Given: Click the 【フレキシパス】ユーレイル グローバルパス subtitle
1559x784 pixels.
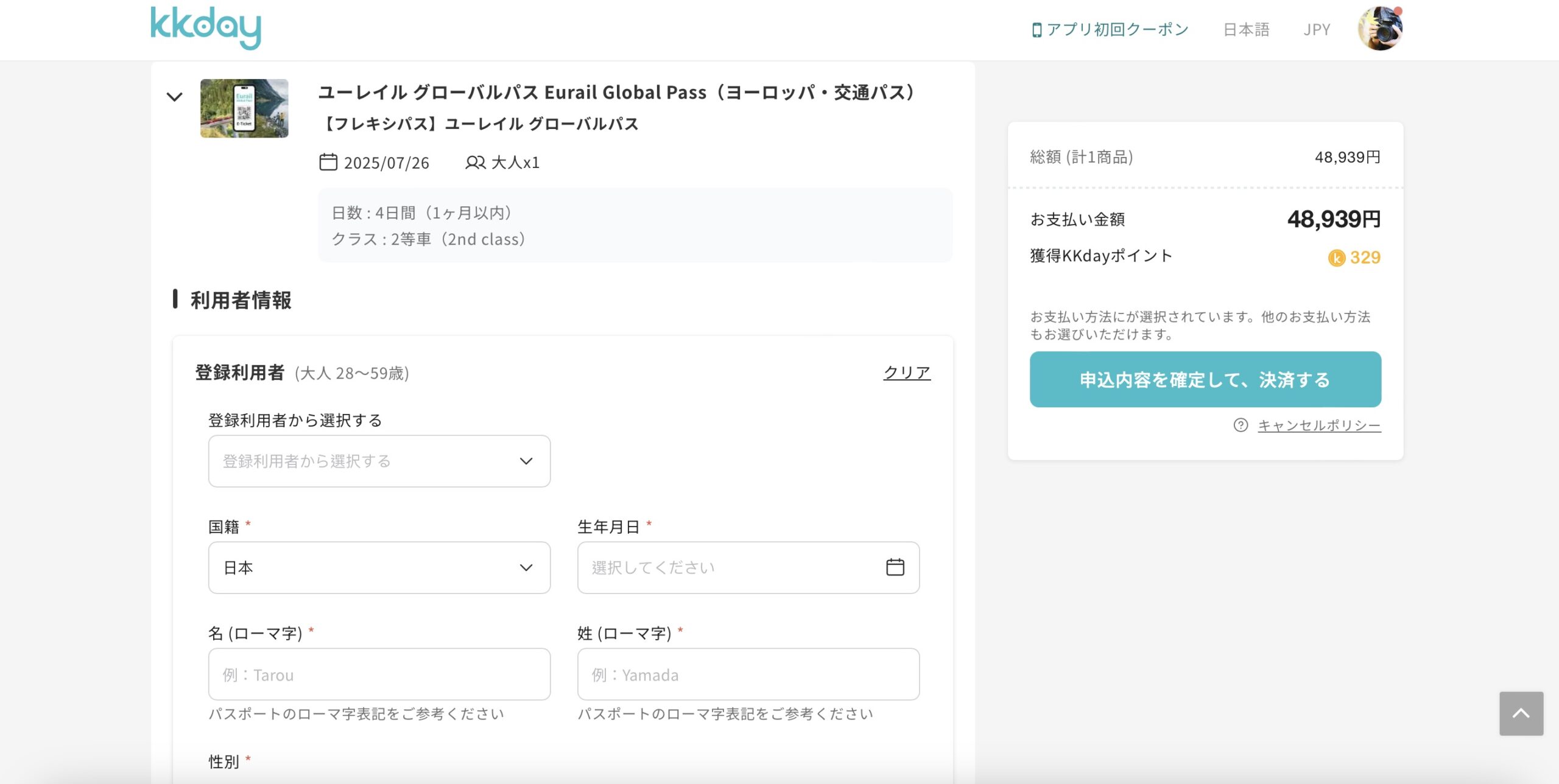Looking at the screenshot, I should click(x=479, y=124).
